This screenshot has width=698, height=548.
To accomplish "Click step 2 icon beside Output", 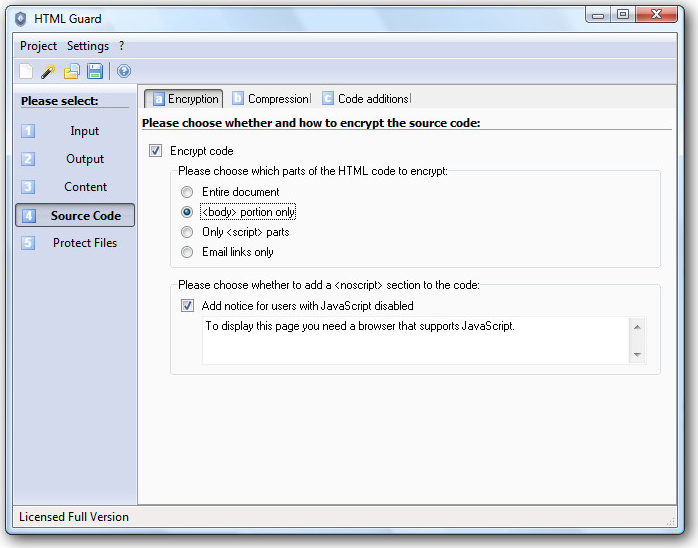I will click(28, 159).
